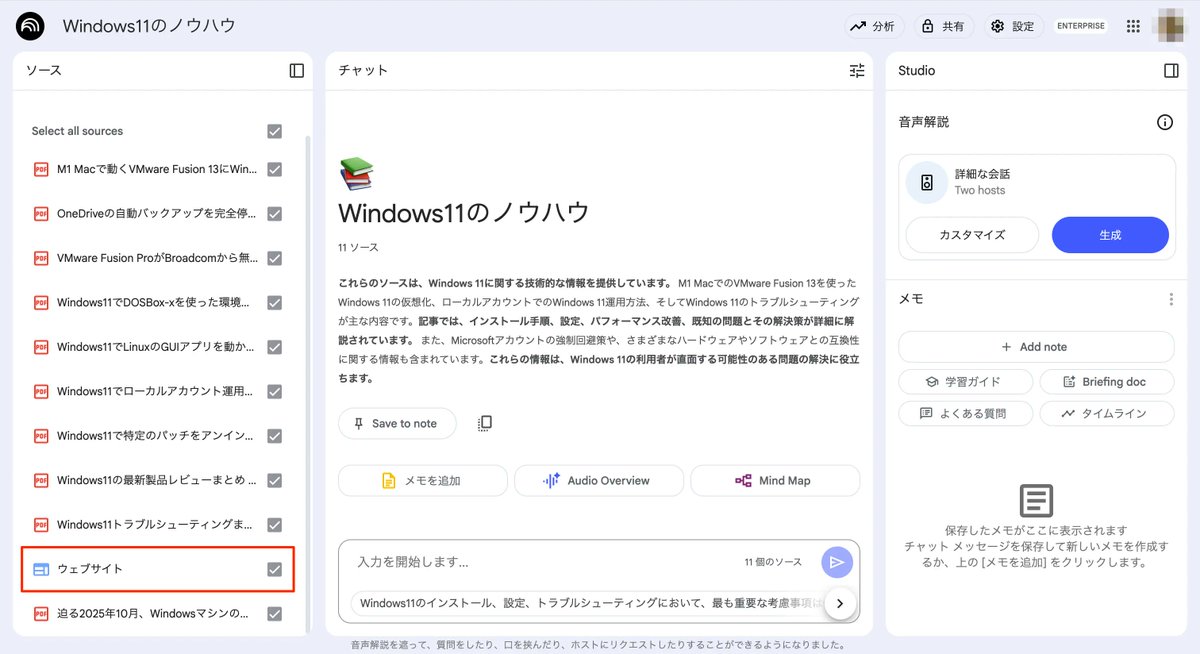Click the NotebookLM logo
The height and width of the screenshot is (654, 1200).
coord(28,25)
